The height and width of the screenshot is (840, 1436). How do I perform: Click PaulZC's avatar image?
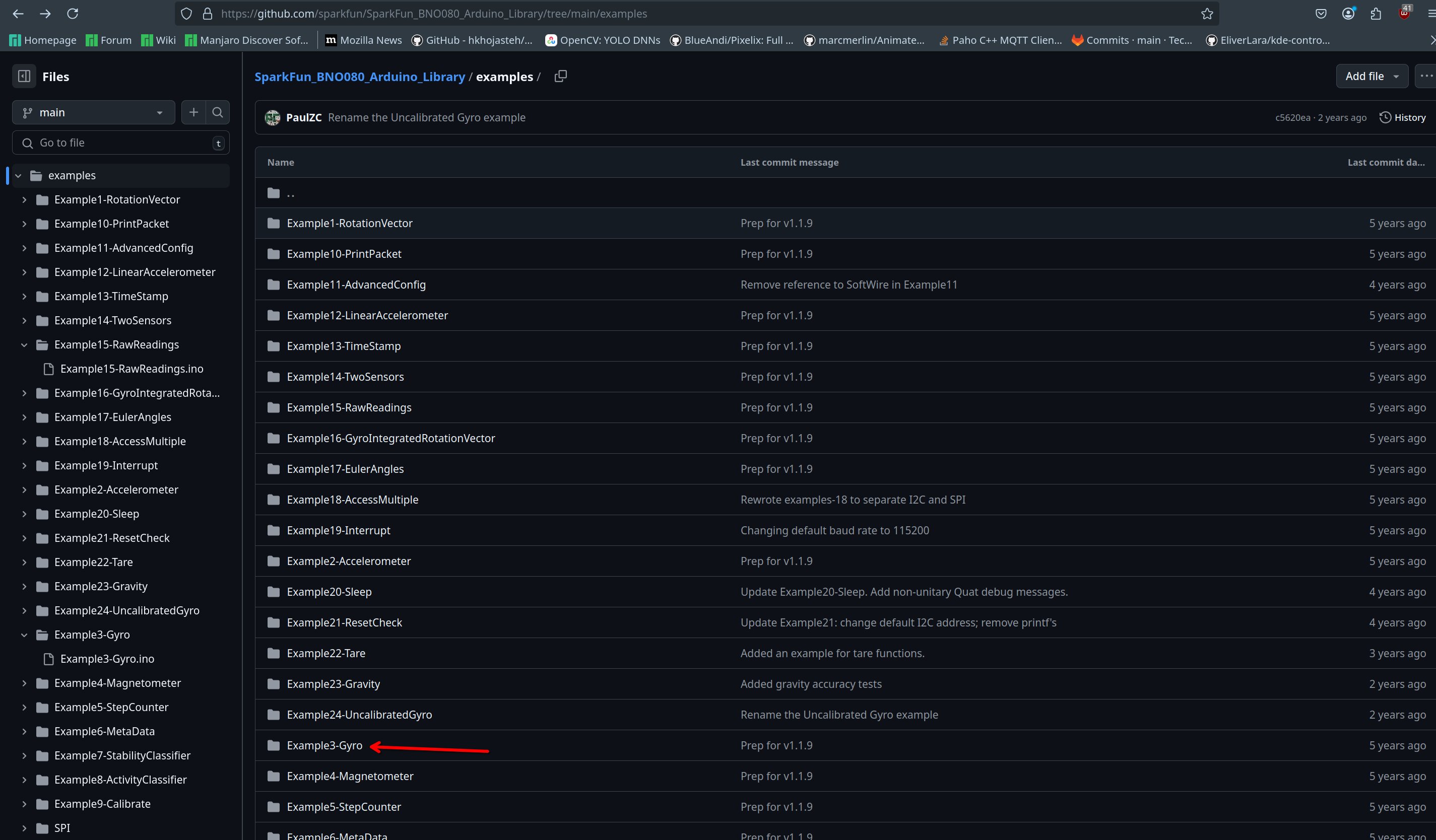click(x=273, y=117)
